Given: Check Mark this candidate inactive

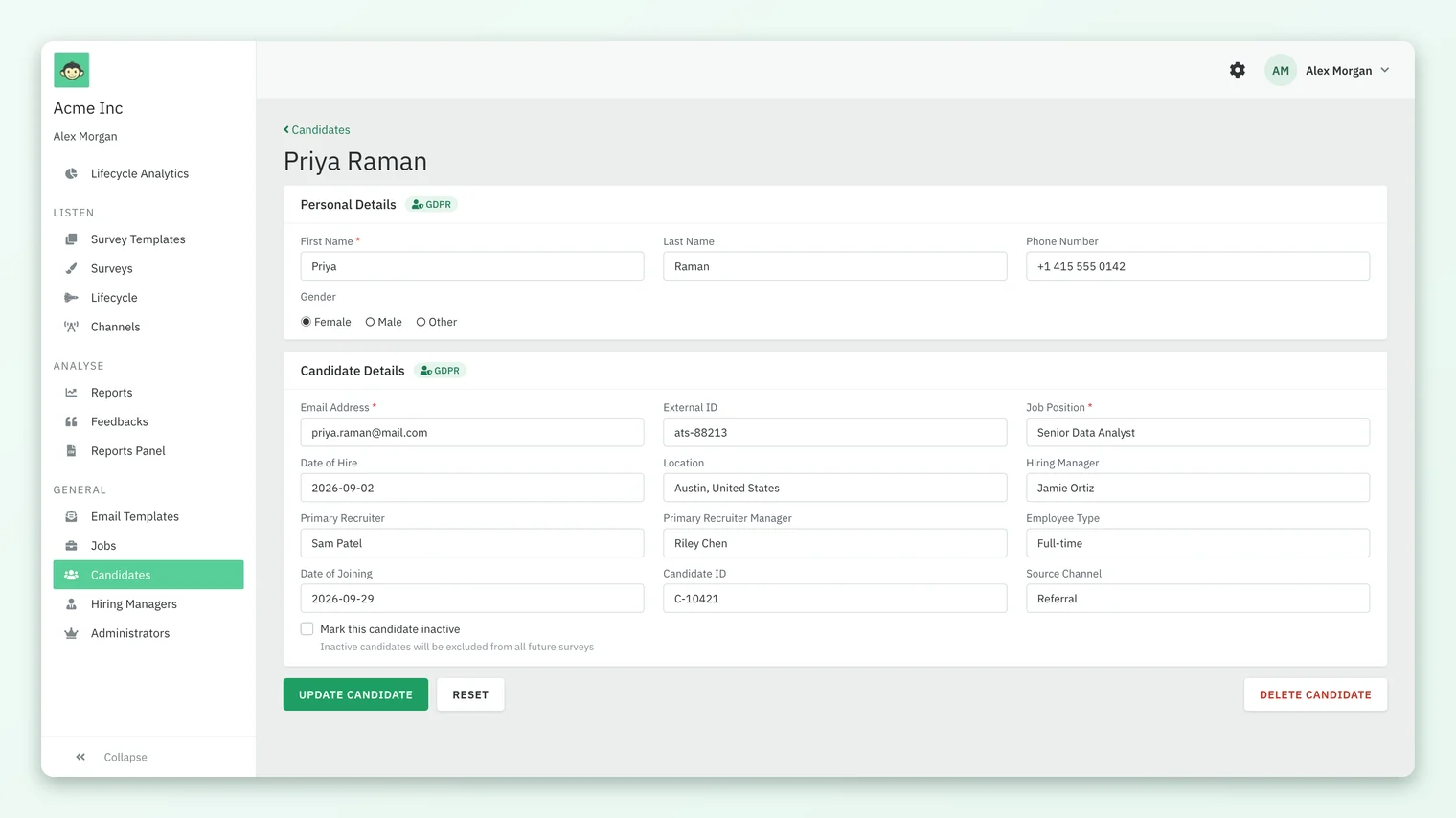Looking at the screenshot, I should click(307, 629).
